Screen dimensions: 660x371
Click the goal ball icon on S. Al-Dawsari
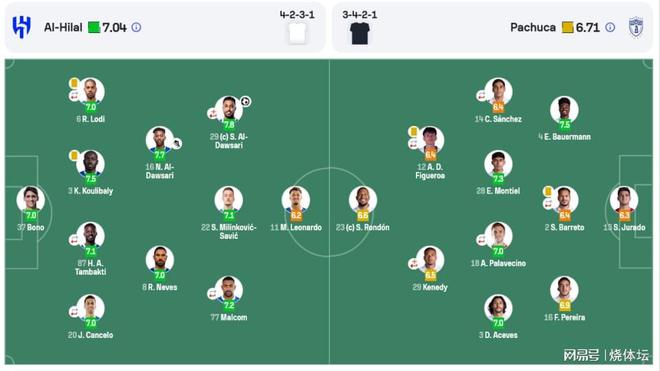[x=246, y=101]
